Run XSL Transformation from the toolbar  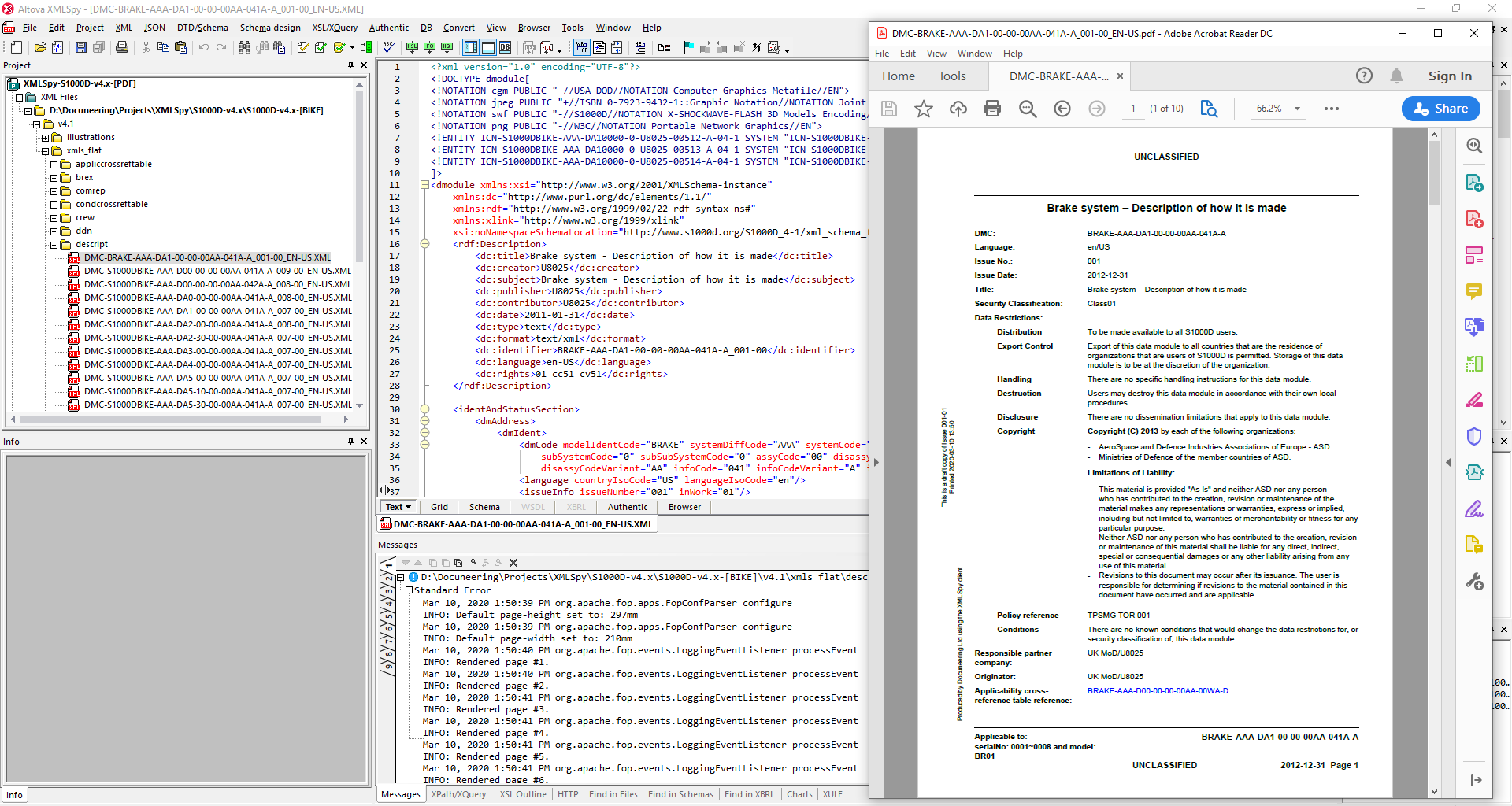click(x=412, y=47)
